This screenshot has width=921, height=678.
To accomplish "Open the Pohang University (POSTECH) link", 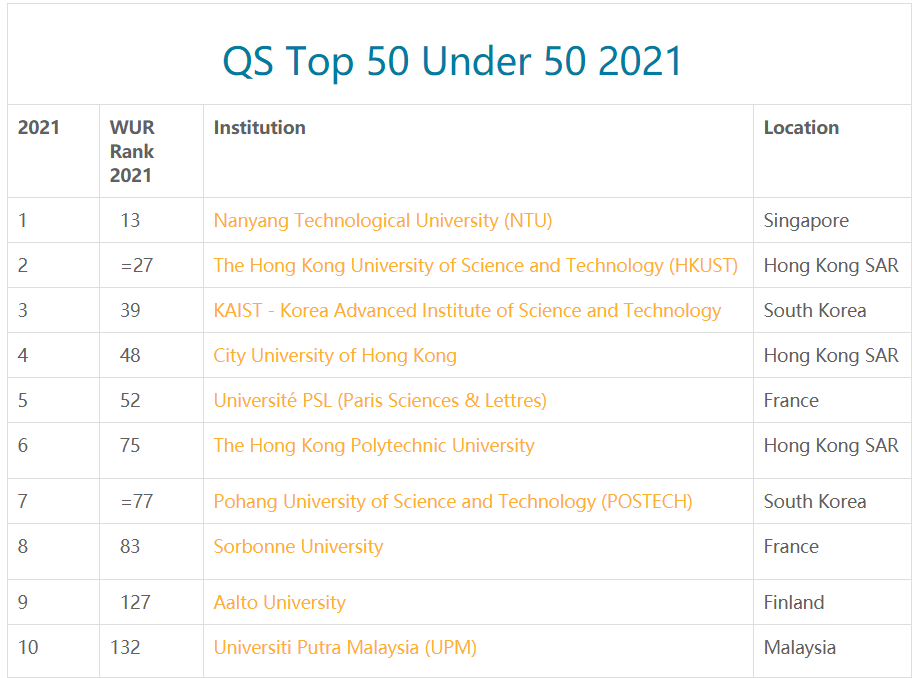I will 453,501.
